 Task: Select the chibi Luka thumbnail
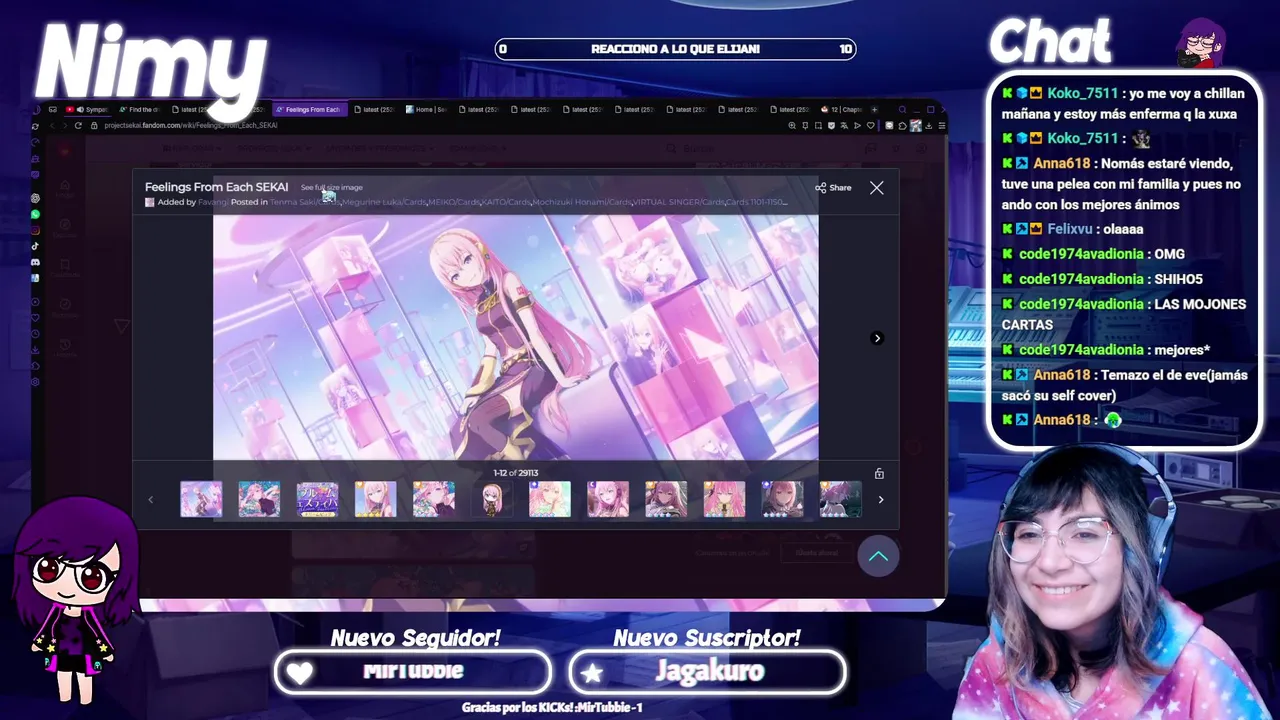(492, 499)
